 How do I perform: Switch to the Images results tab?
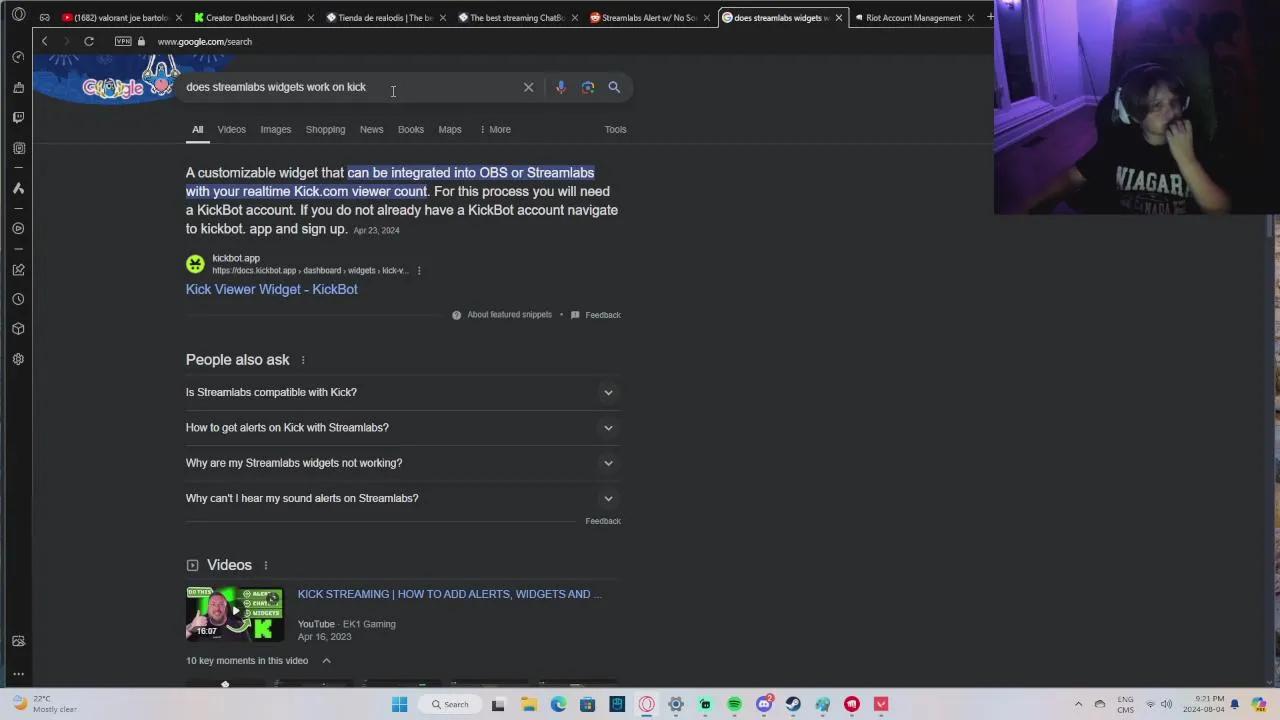(276, 129)
